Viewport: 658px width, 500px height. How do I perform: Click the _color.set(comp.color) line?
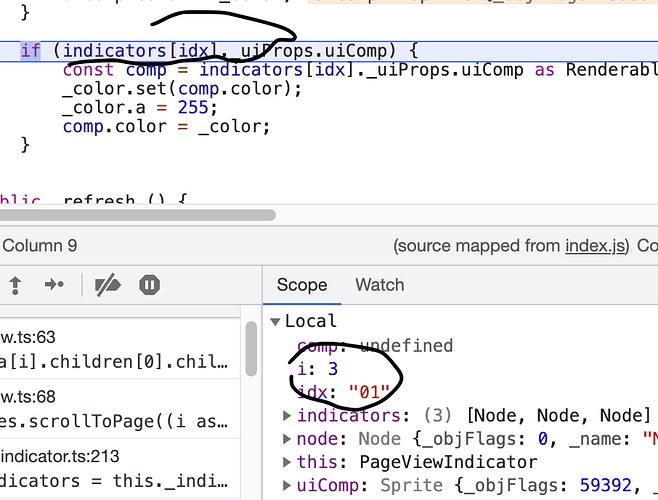pos(182,89)
